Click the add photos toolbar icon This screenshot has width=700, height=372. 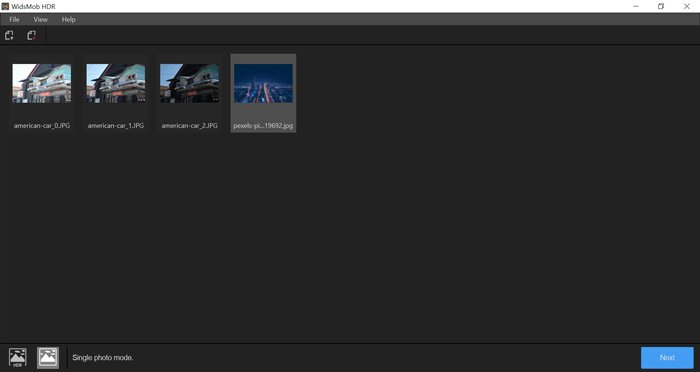point(9,35)
